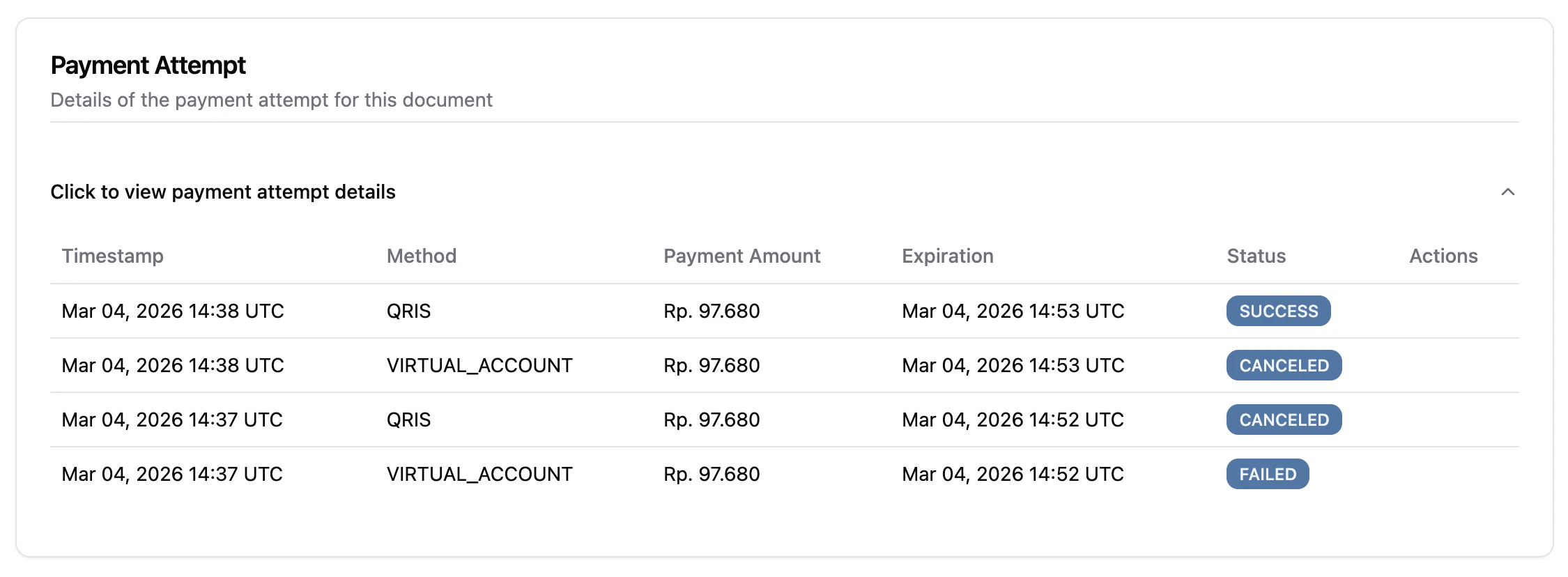Click amount Rp. 97.680 in FAILED row
This screenshot has height=577, width=1568.
(x=712, y=474)
